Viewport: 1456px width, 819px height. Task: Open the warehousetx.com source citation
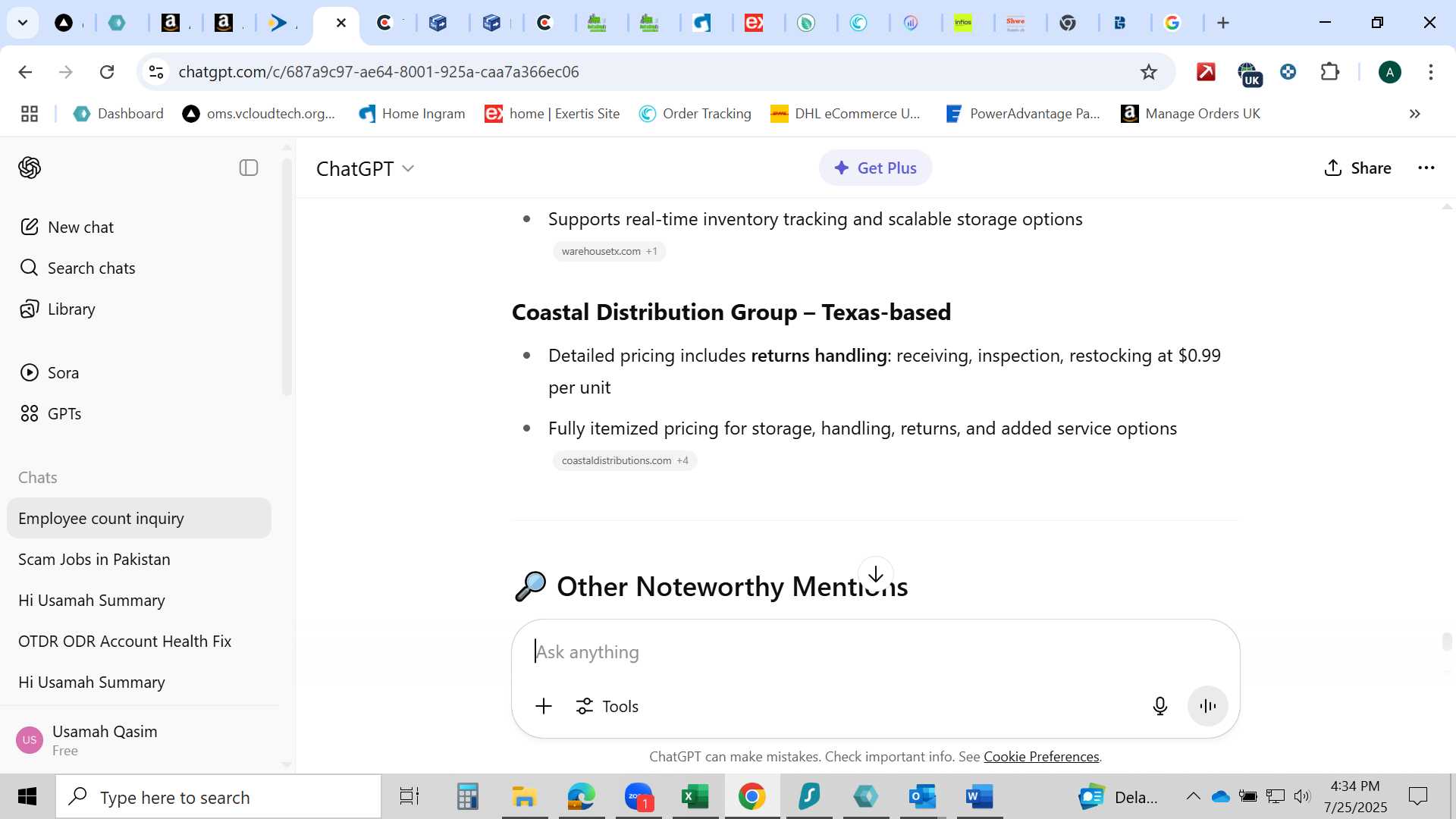coord(609,251)
